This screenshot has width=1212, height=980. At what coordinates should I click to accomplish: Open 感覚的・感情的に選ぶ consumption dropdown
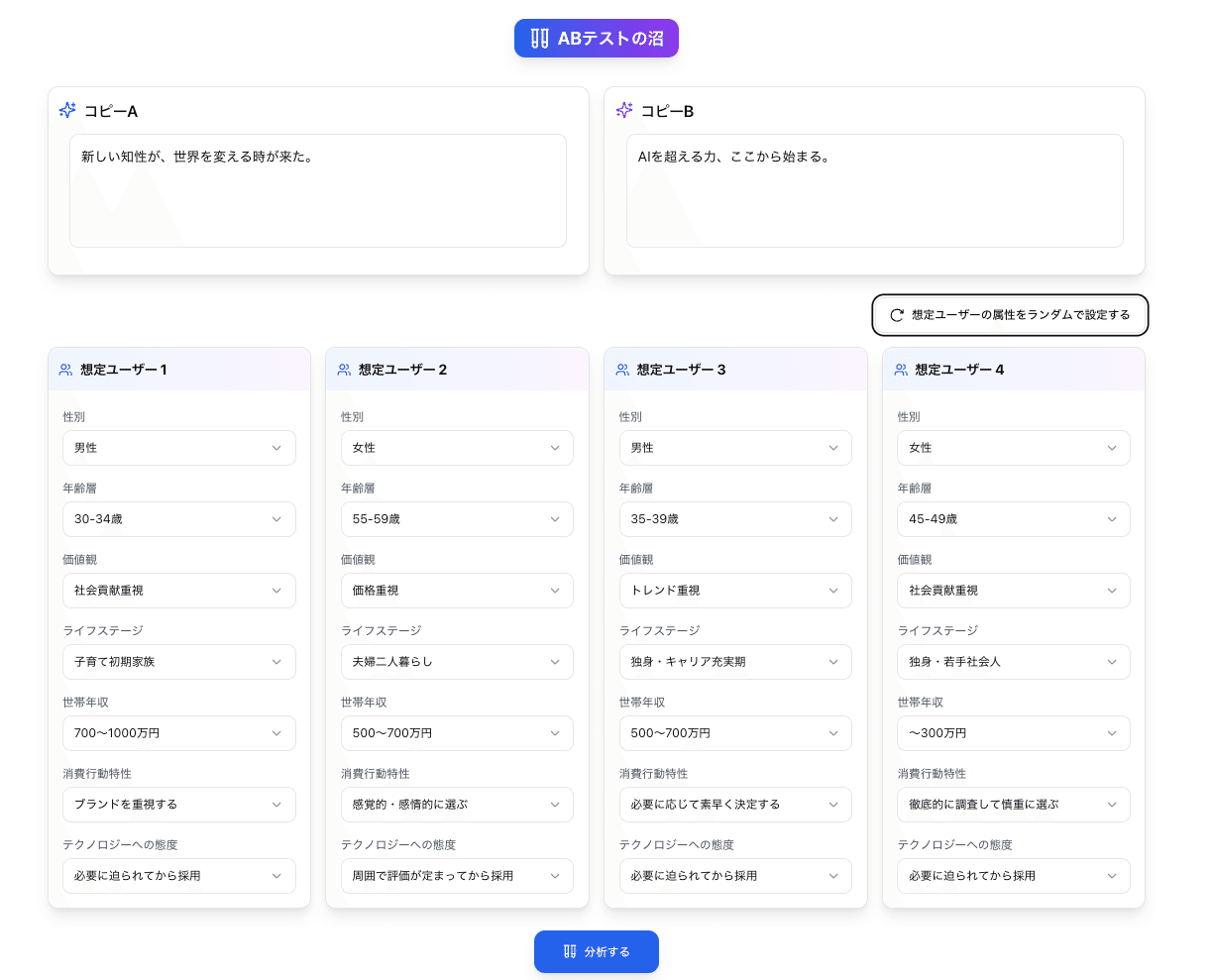click(x=457, y=805)
